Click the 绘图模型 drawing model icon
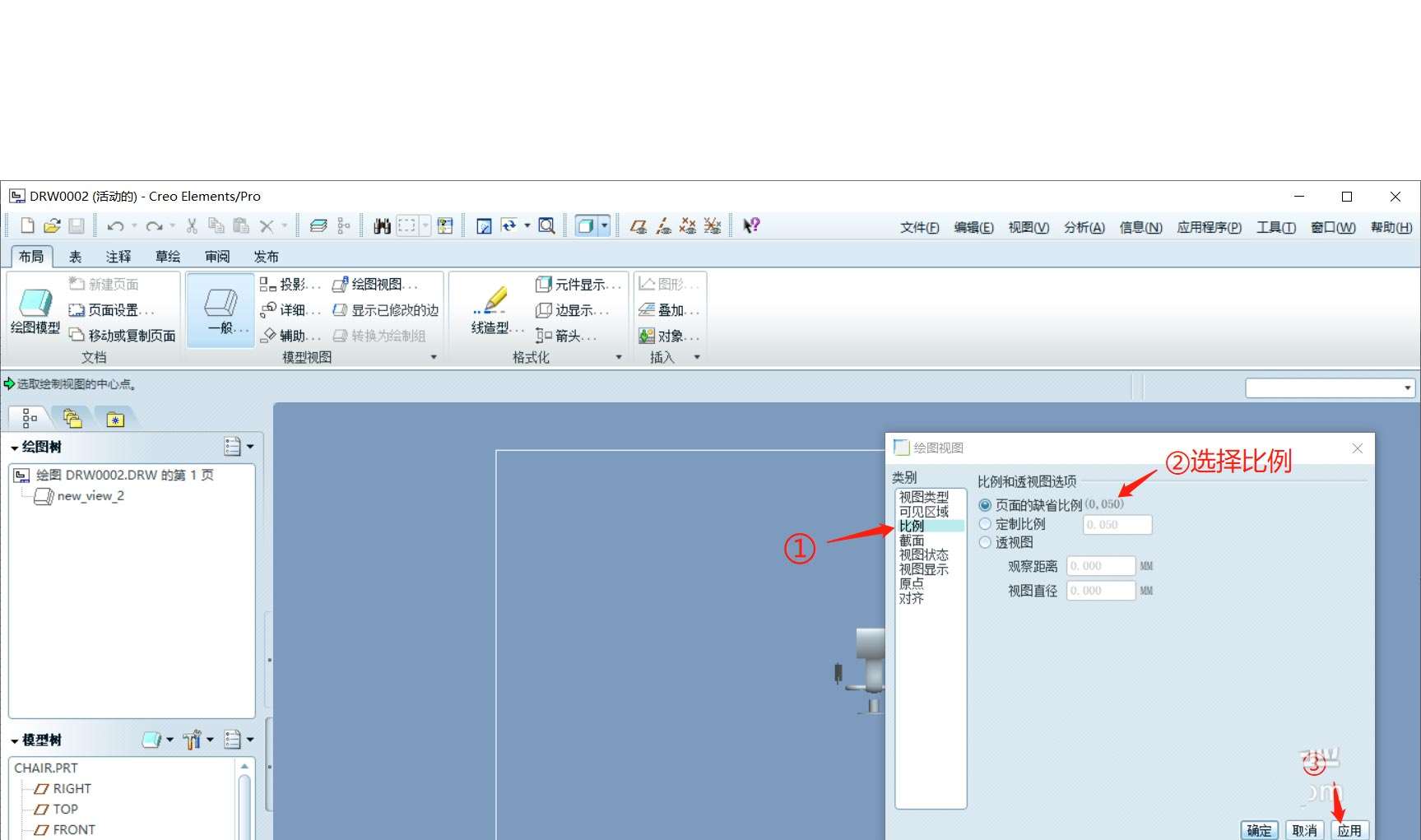Image resolution: width=1421 pixels, height=840 pixels. pyautogui.click(x=35, y=310)
